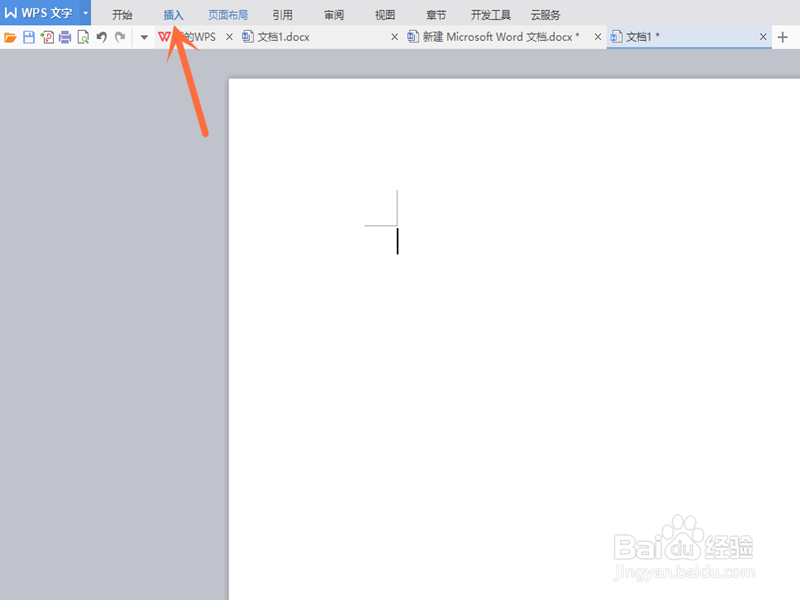Image resolution: width=800 pixels, height=600 pixels.
Task: Expand the dropdown arrow beside WPS 文字
Action: [x=86, y=13]
